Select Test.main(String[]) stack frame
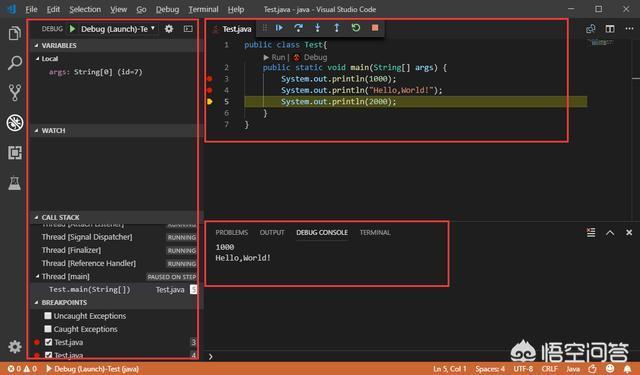 coord(115,289)
